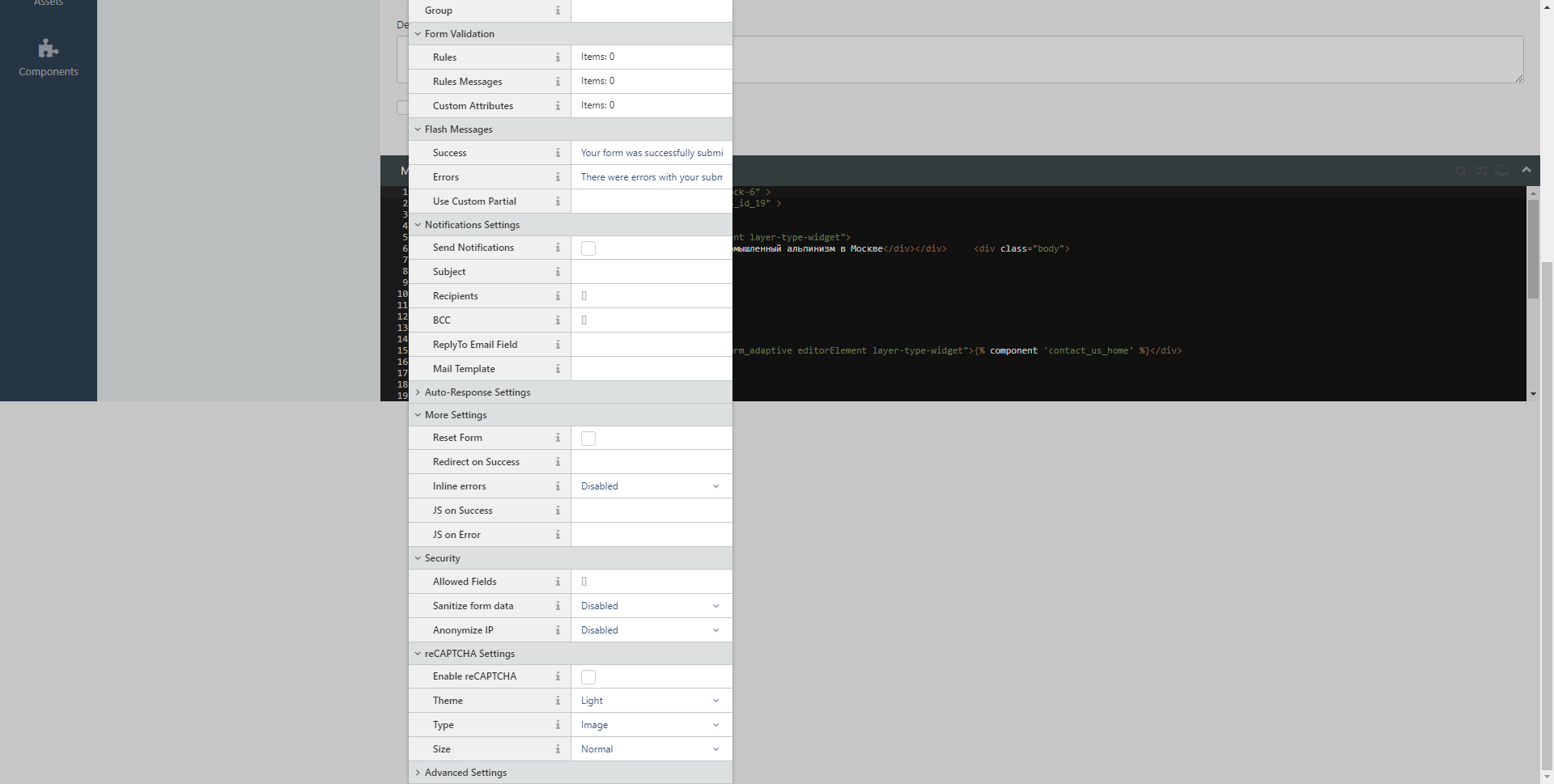This screenshot has width=1554, height=784.
Task: Click the scrollbar on the right page edge
Action: pos(1548,324)
